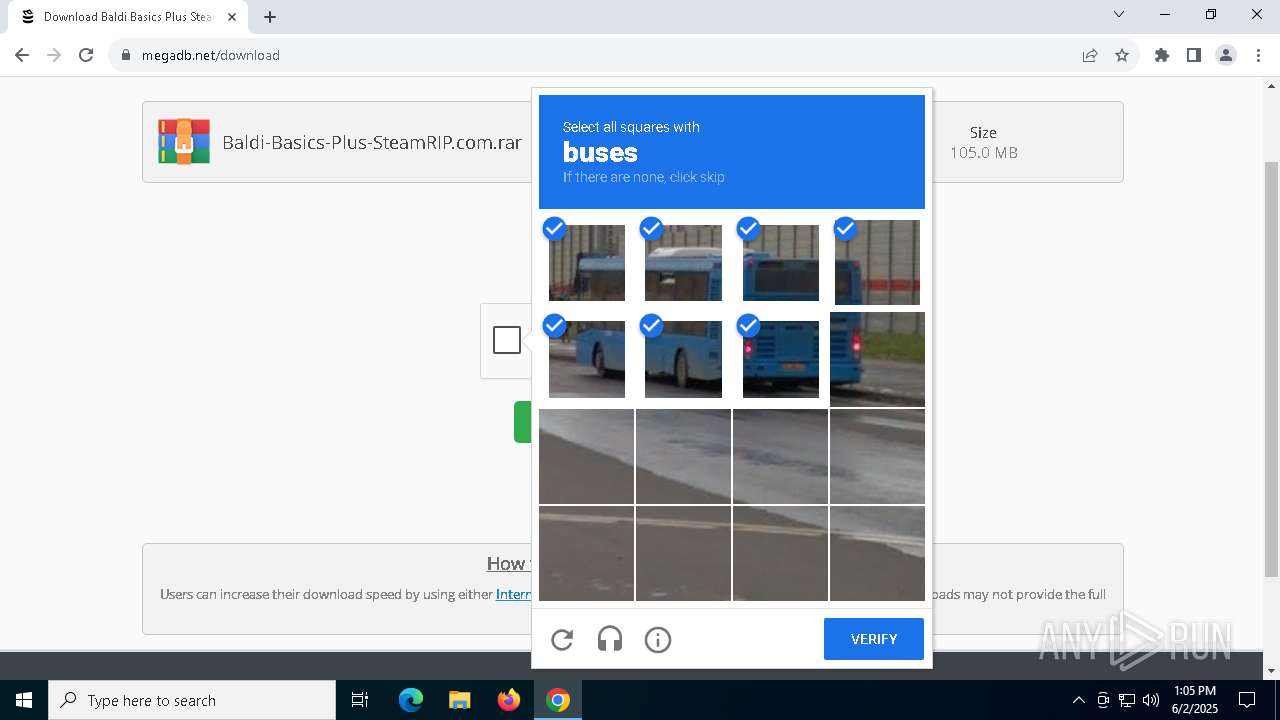Screen dimensions: 1280x720
Task: Toggle the Chrome side panel
Action: (x=1194, y=55)
